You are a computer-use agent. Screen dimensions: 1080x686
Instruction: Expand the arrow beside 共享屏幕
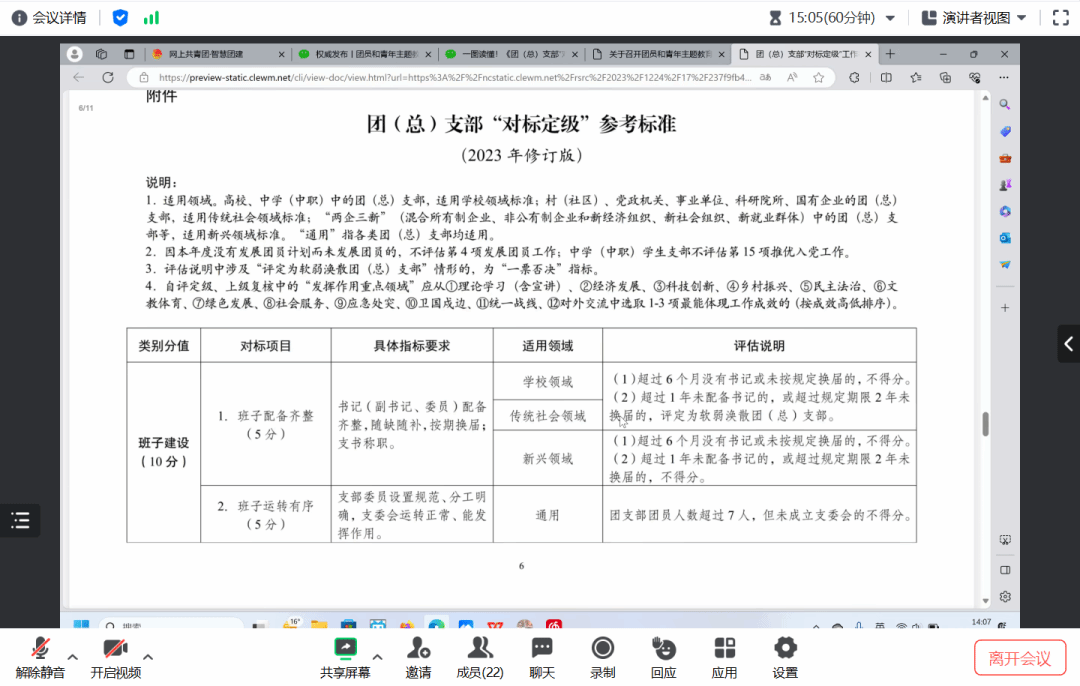tap(378, 657)
